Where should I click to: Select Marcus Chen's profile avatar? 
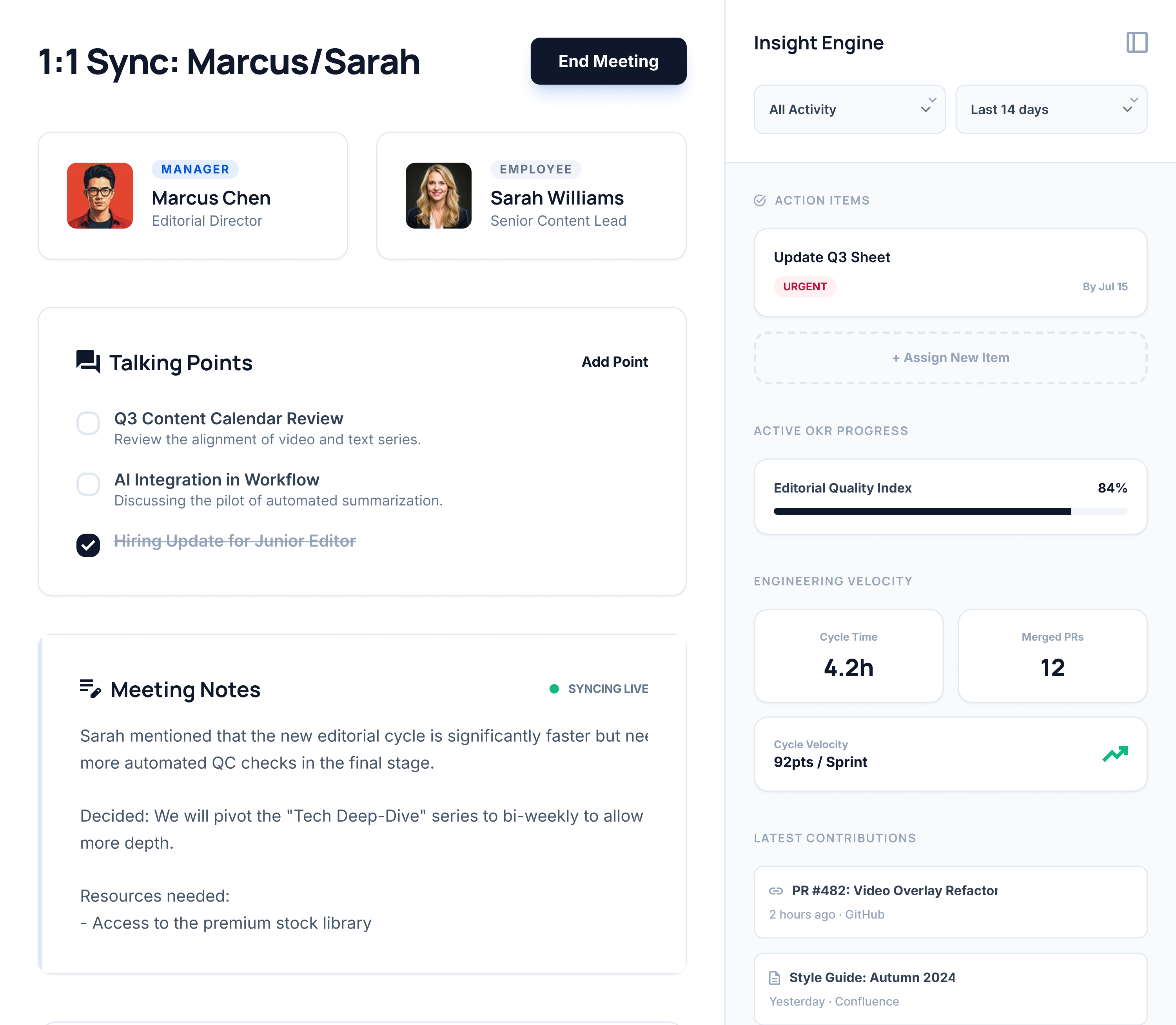100,196
